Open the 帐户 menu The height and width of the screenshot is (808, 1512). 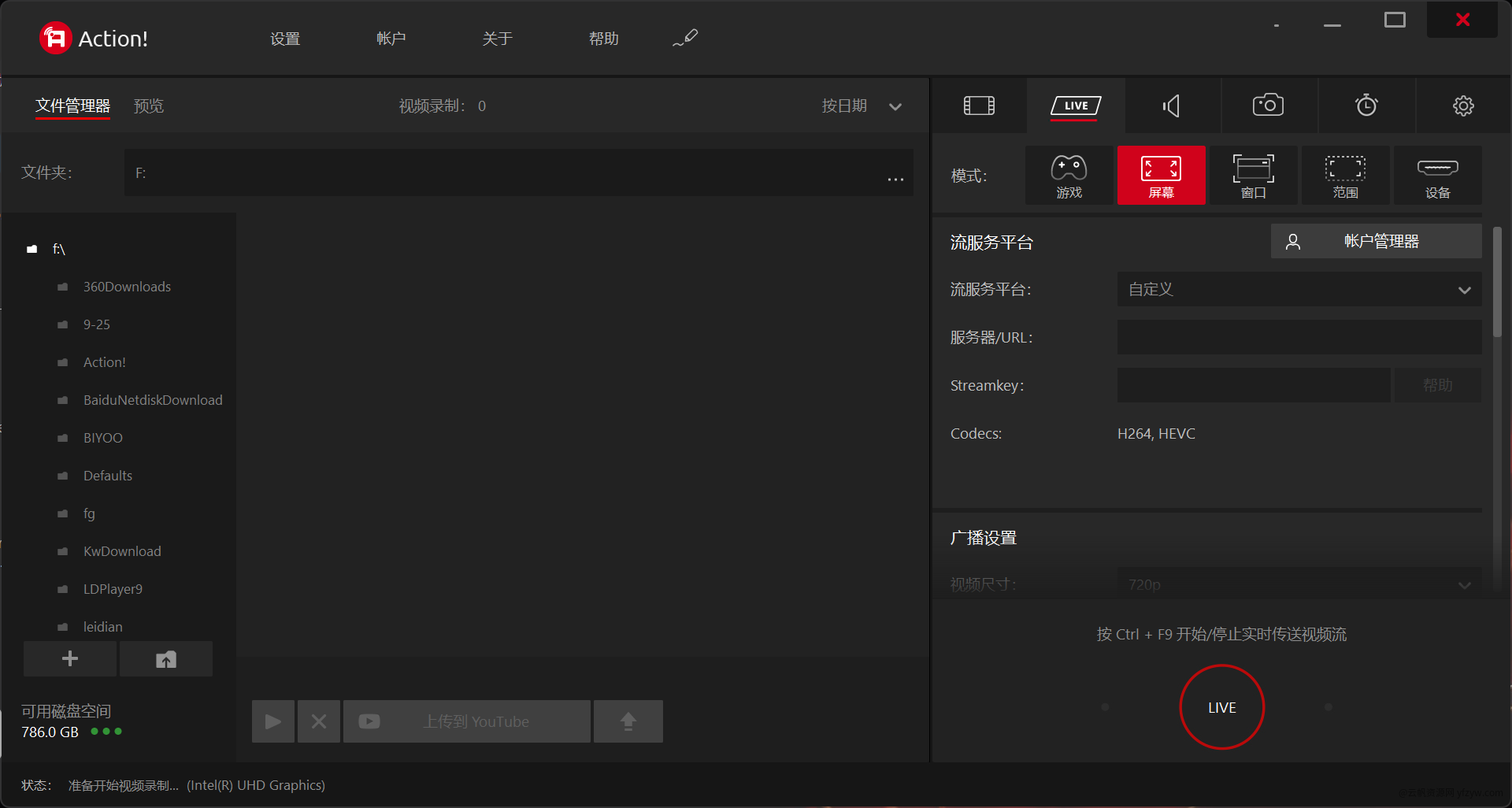[391, 39]
